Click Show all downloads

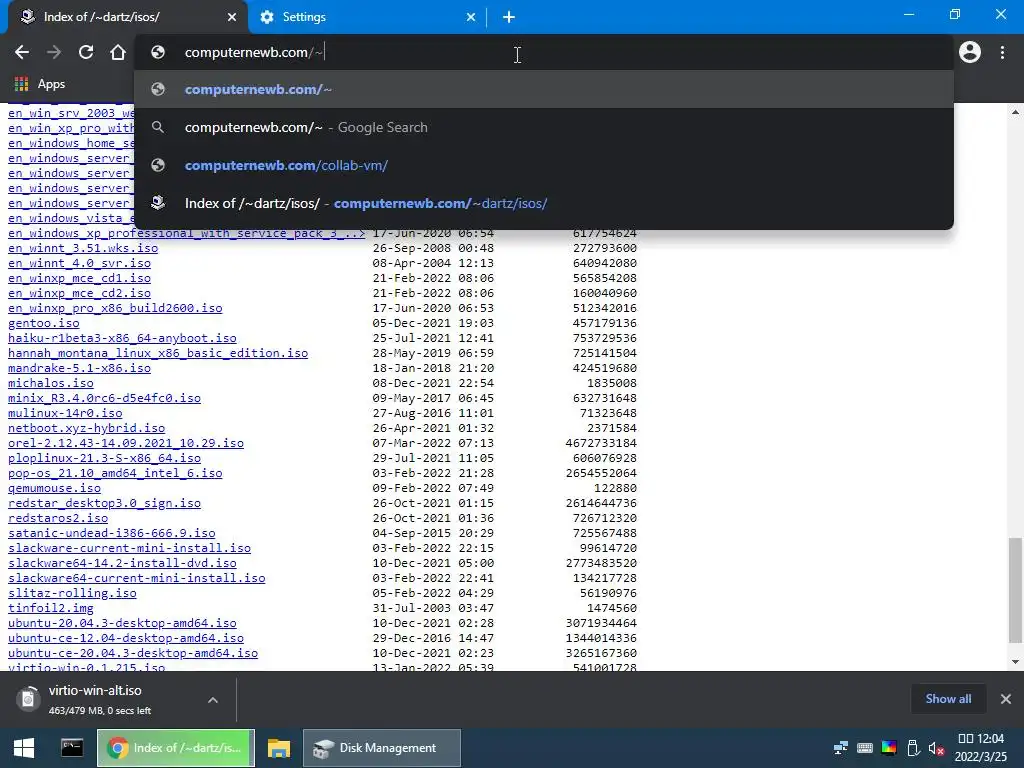click(x=948, y=699)
